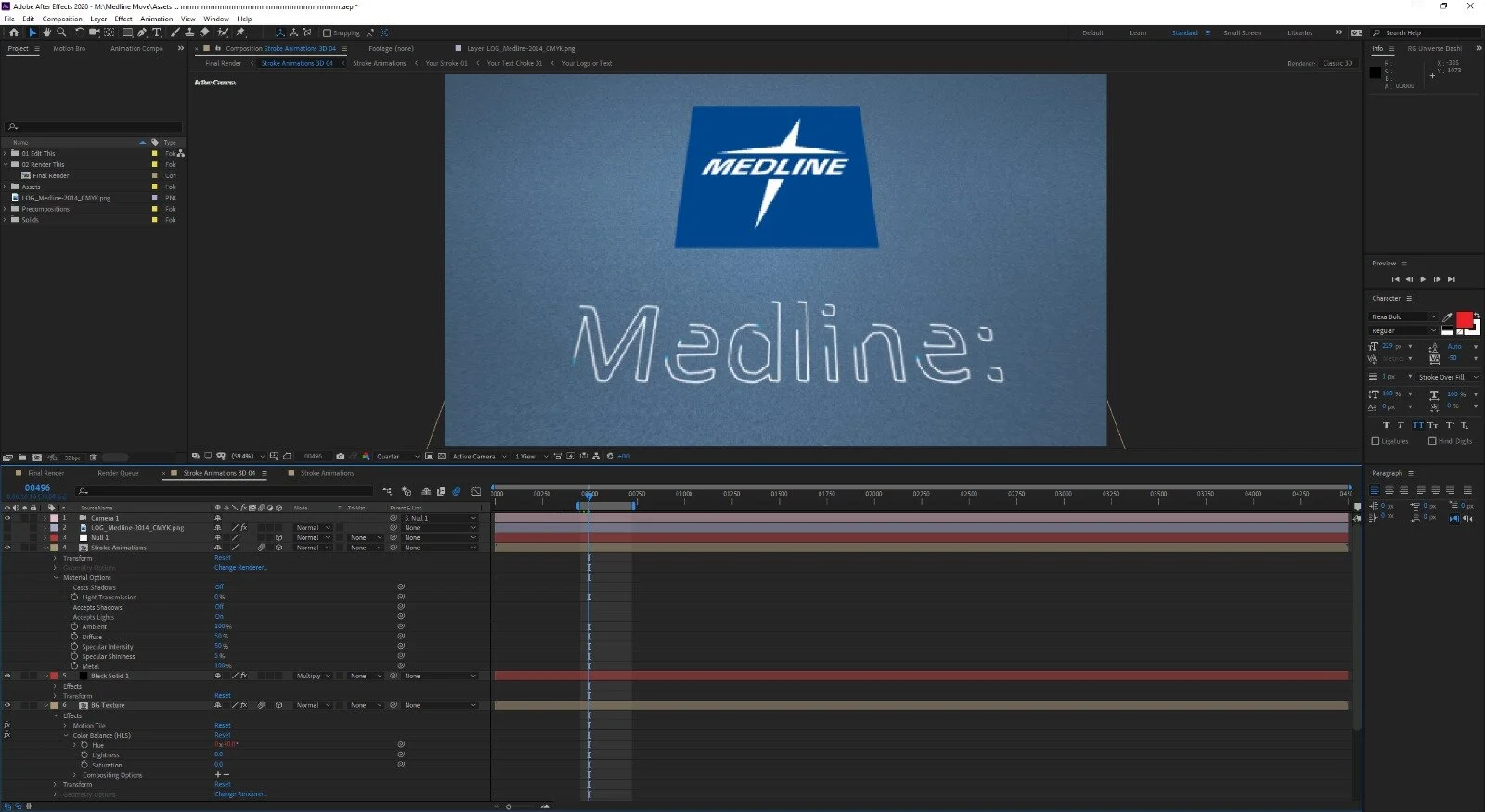
Task: Click the Faux Bold T button
Action: (x=1387, y=425)
